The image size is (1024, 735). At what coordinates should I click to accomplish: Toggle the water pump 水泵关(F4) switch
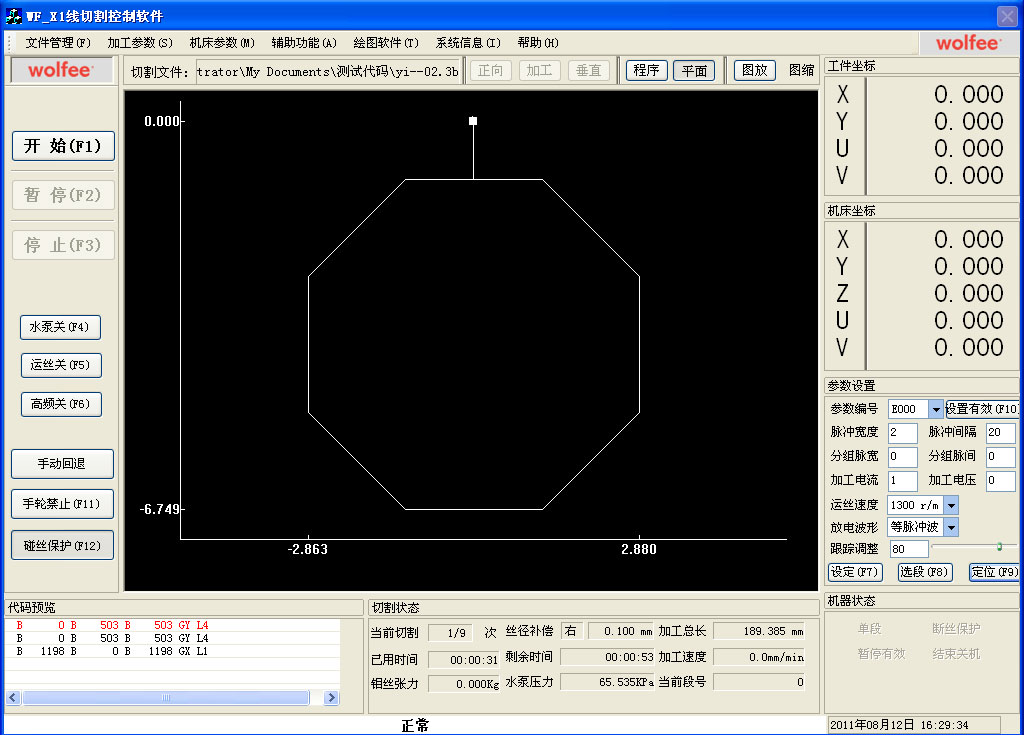[x=60, y=327]
